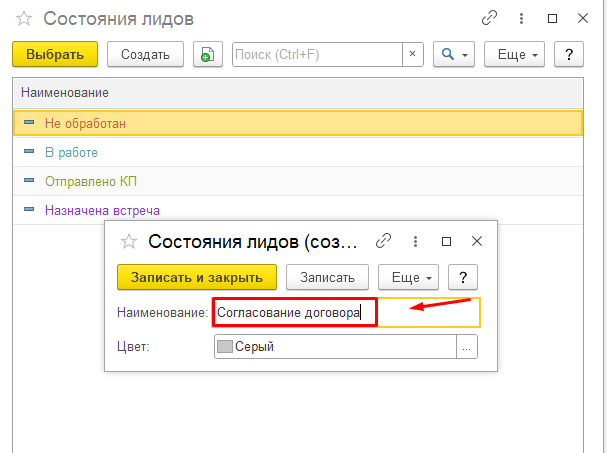Open Еще menu in main window toolbar
Screen dimensions: 607x453
point(514,54)
